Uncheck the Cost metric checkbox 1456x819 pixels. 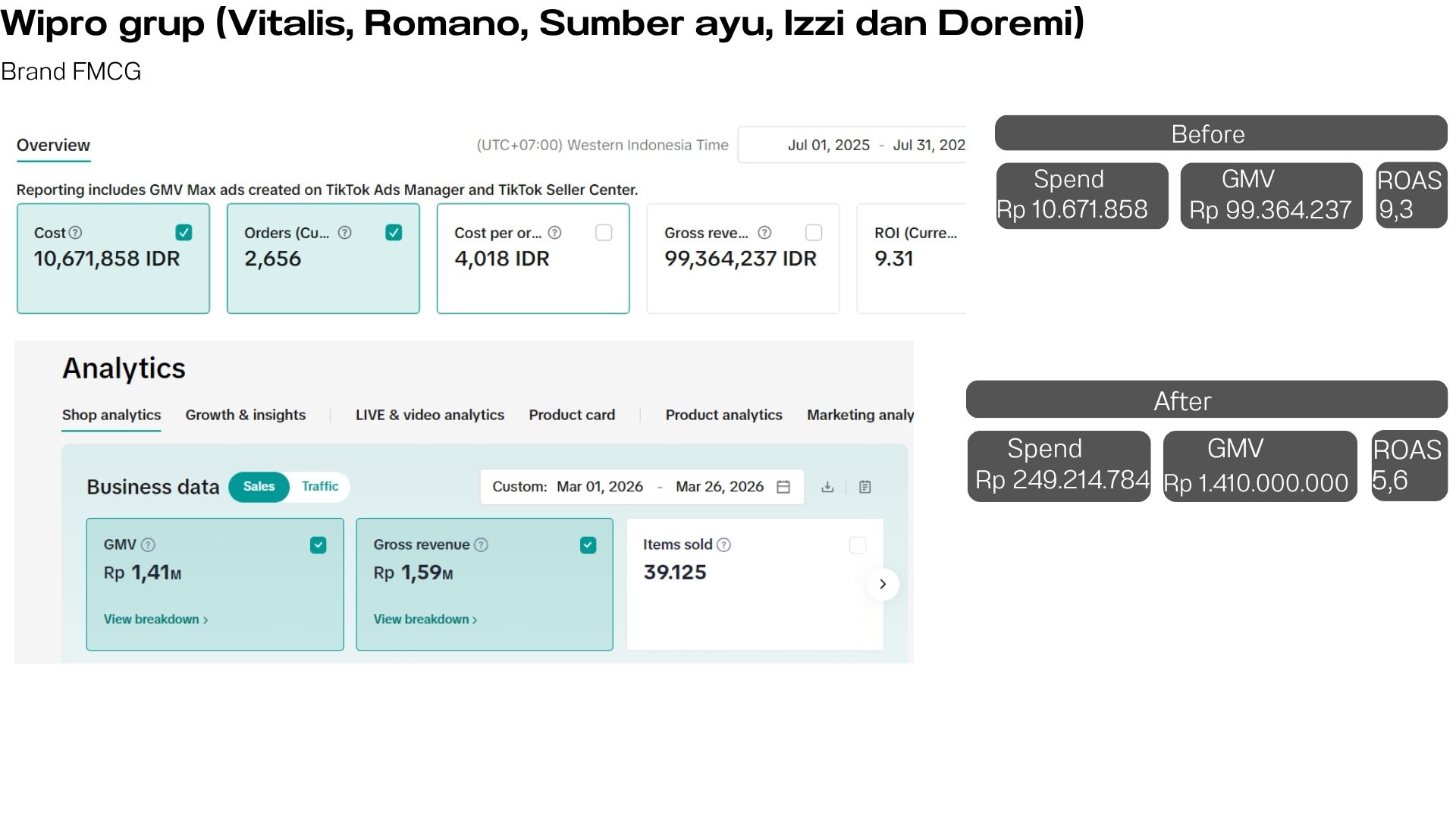pos(184,233)
